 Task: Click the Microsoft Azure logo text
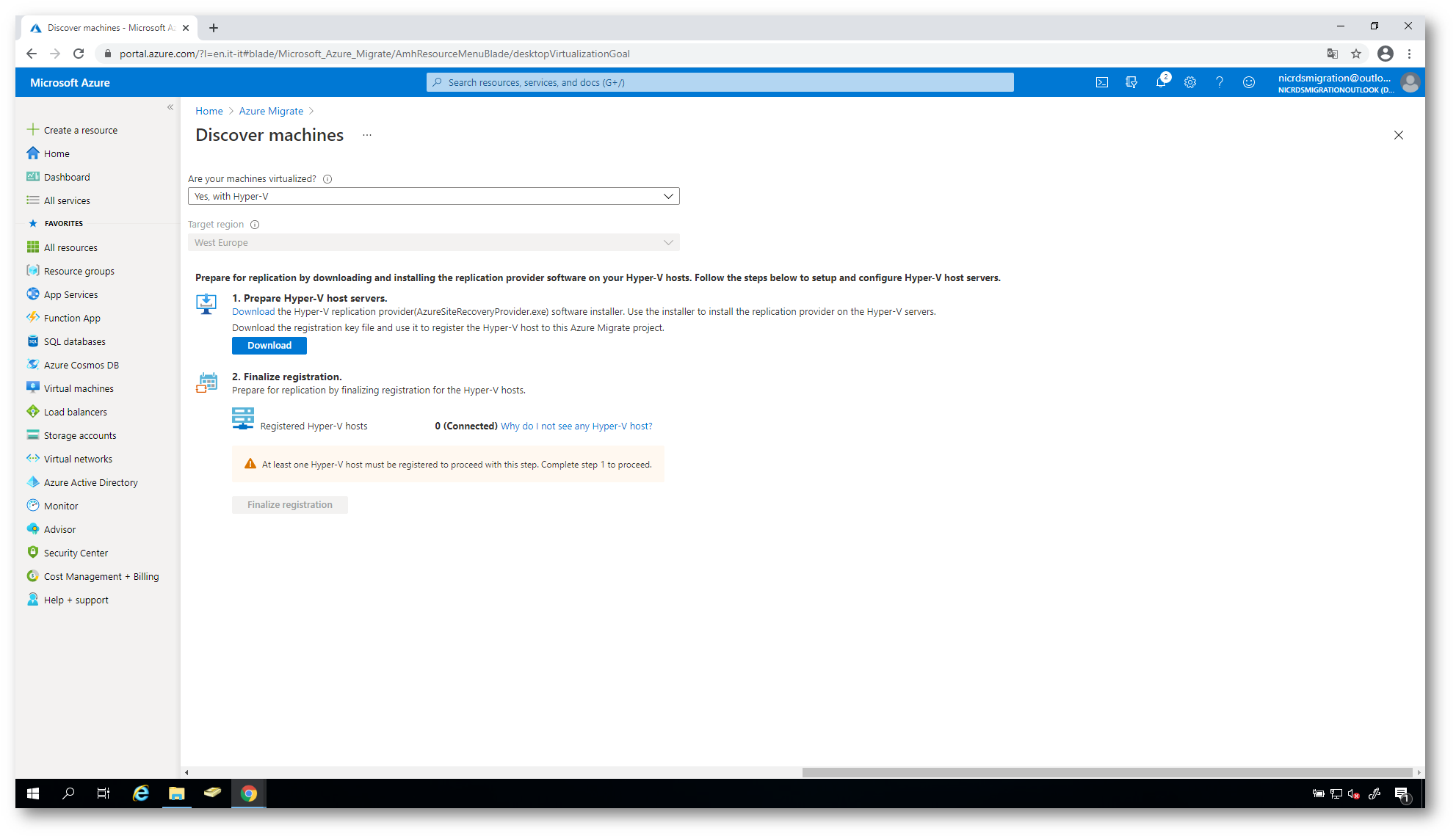(70, 83)
